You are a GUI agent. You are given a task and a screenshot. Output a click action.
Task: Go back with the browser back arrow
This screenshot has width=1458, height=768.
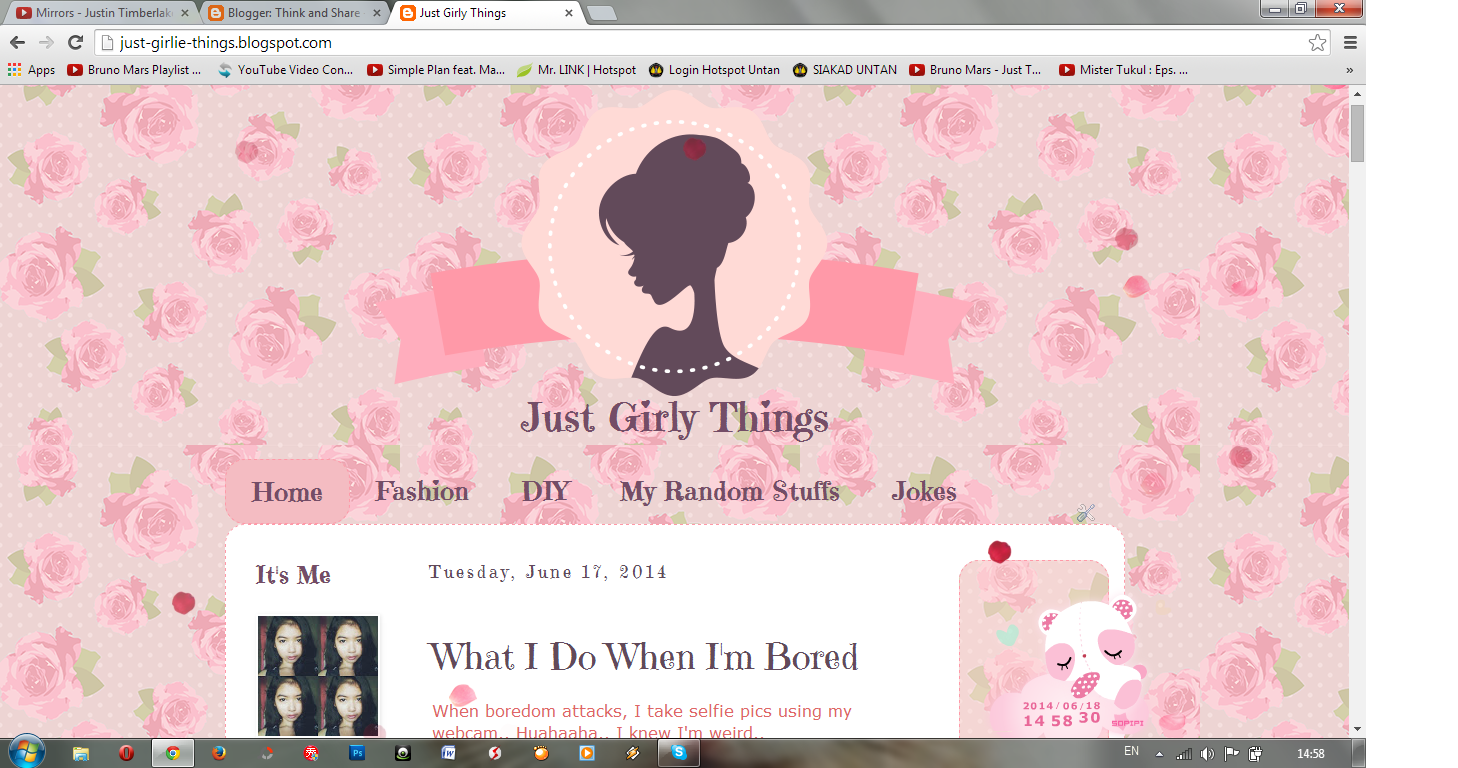[x=17, y=43]
